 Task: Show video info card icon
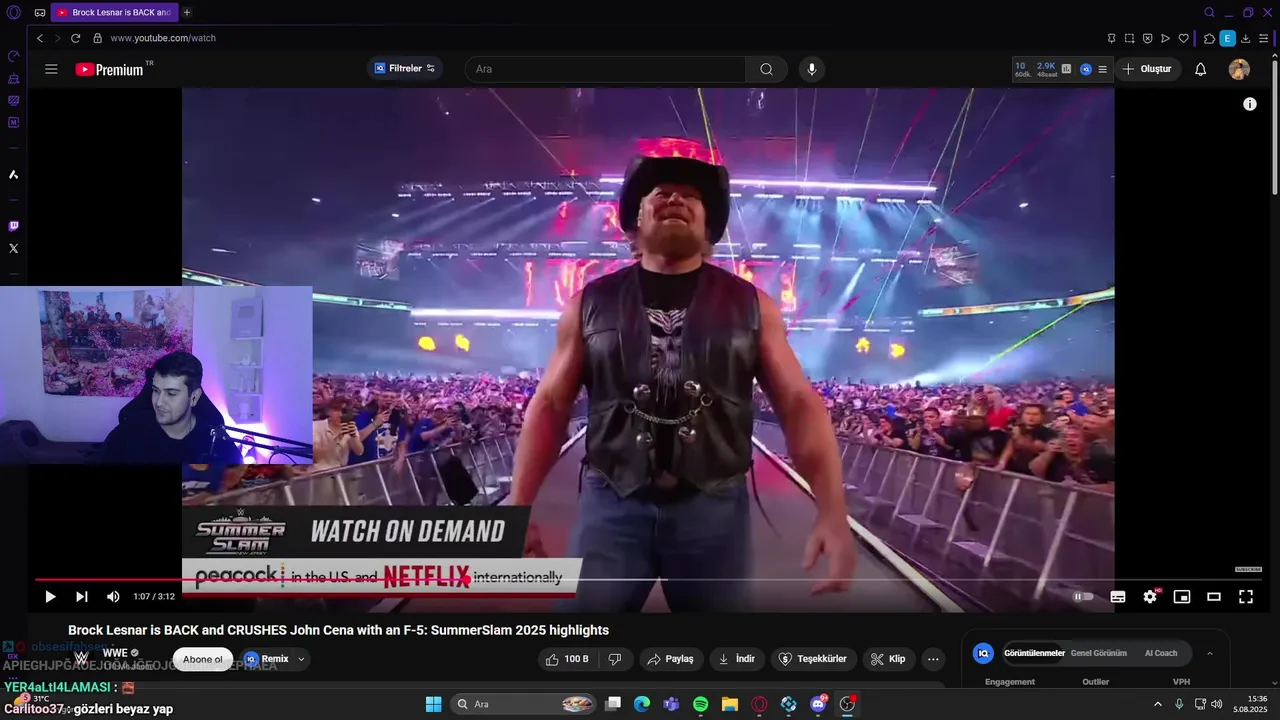tap(1250, 104)
